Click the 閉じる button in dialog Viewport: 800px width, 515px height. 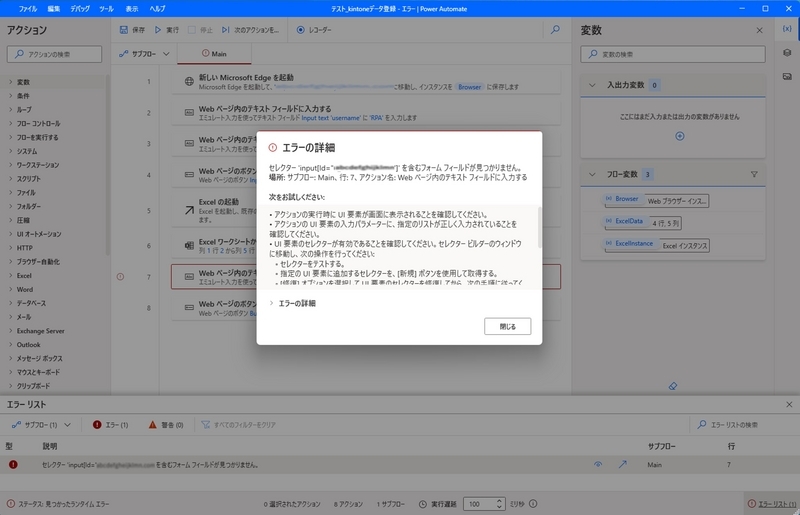(x=508, y=327)
